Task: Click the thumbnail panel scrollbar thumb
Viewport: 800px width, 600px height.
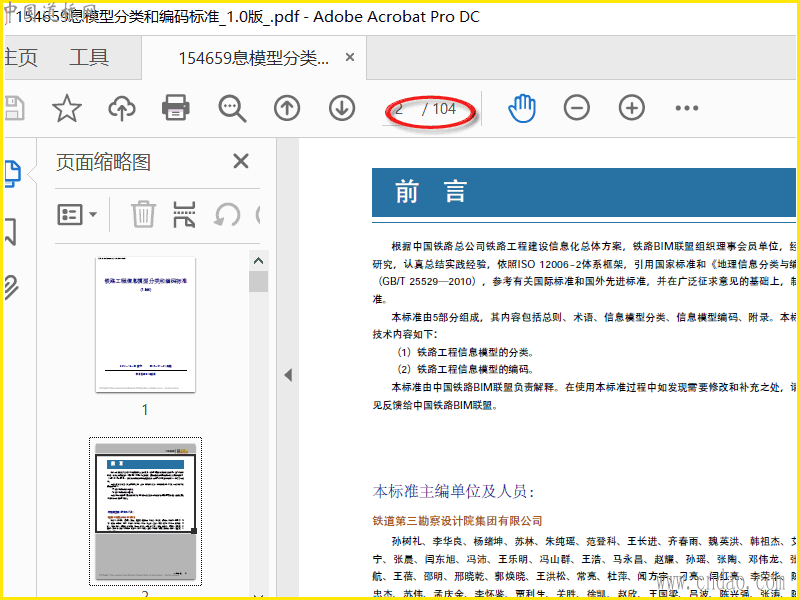Action: tap(259, 282)
